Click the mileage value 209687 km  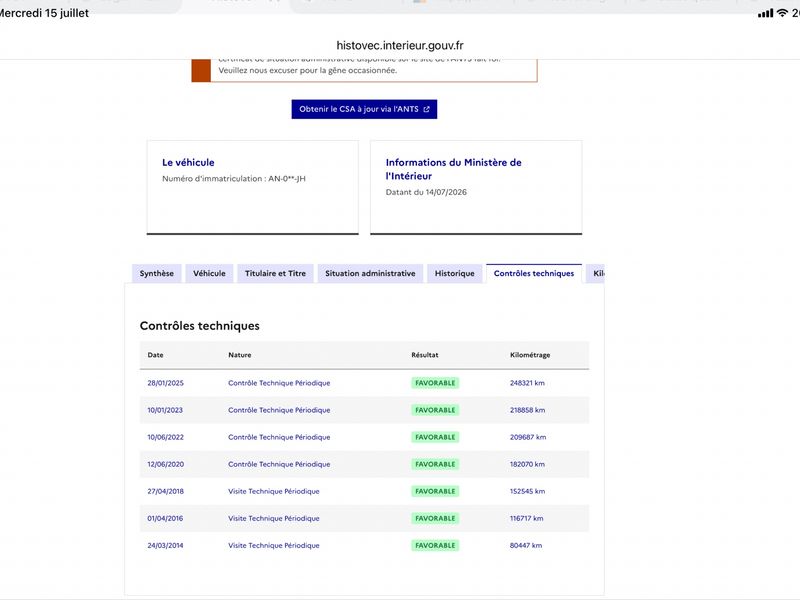click(x=528, y=437)
